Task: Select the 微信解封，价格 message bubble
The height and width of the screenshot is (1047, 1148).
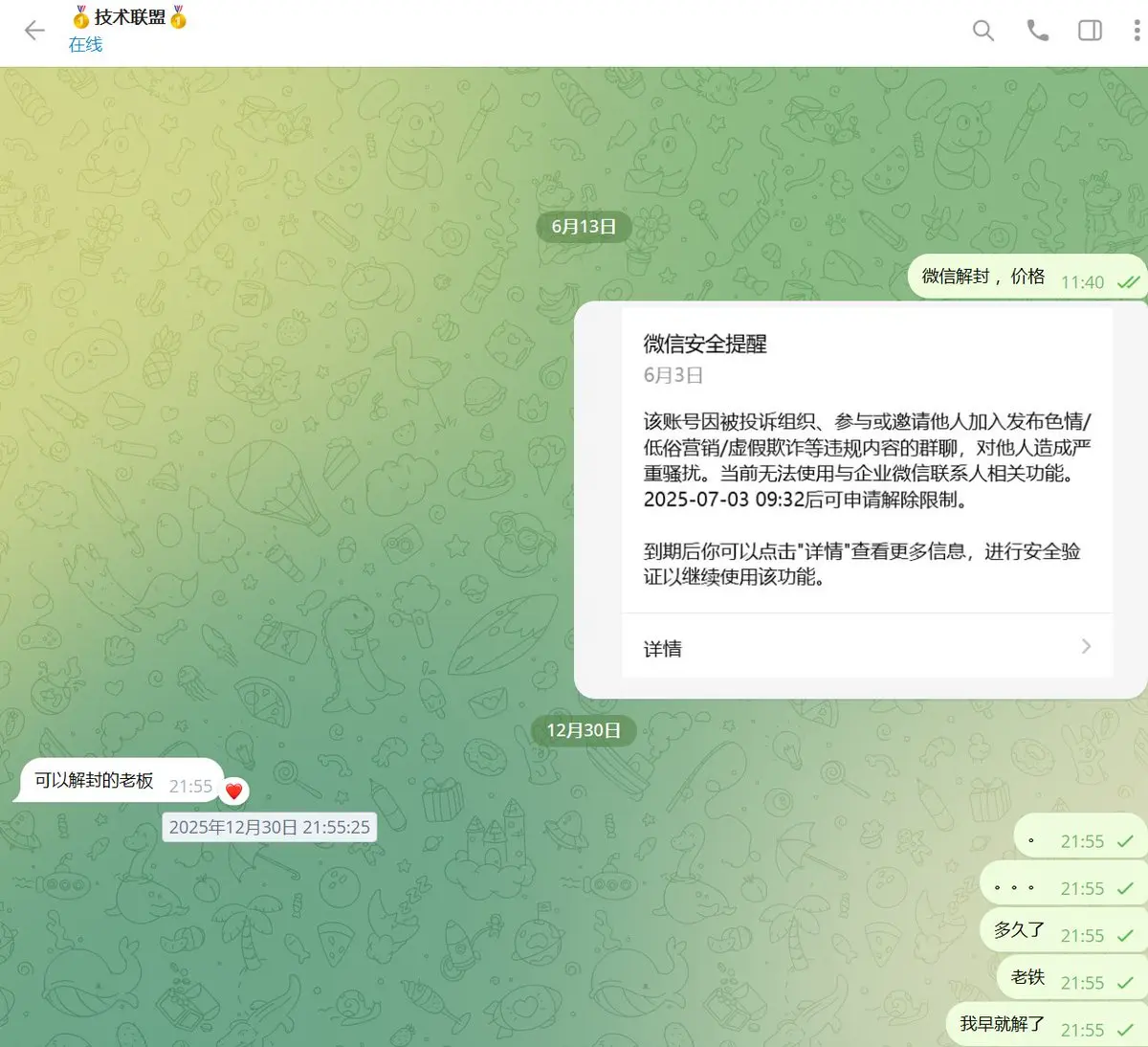Action: (x=1027, y=278)
